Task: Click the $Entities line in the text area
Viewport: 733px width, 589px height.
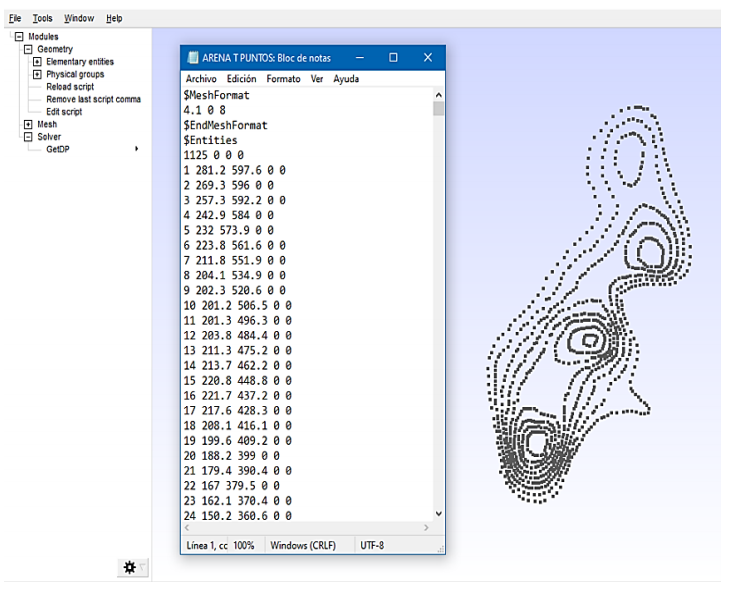Action: [x=210, y=141]
